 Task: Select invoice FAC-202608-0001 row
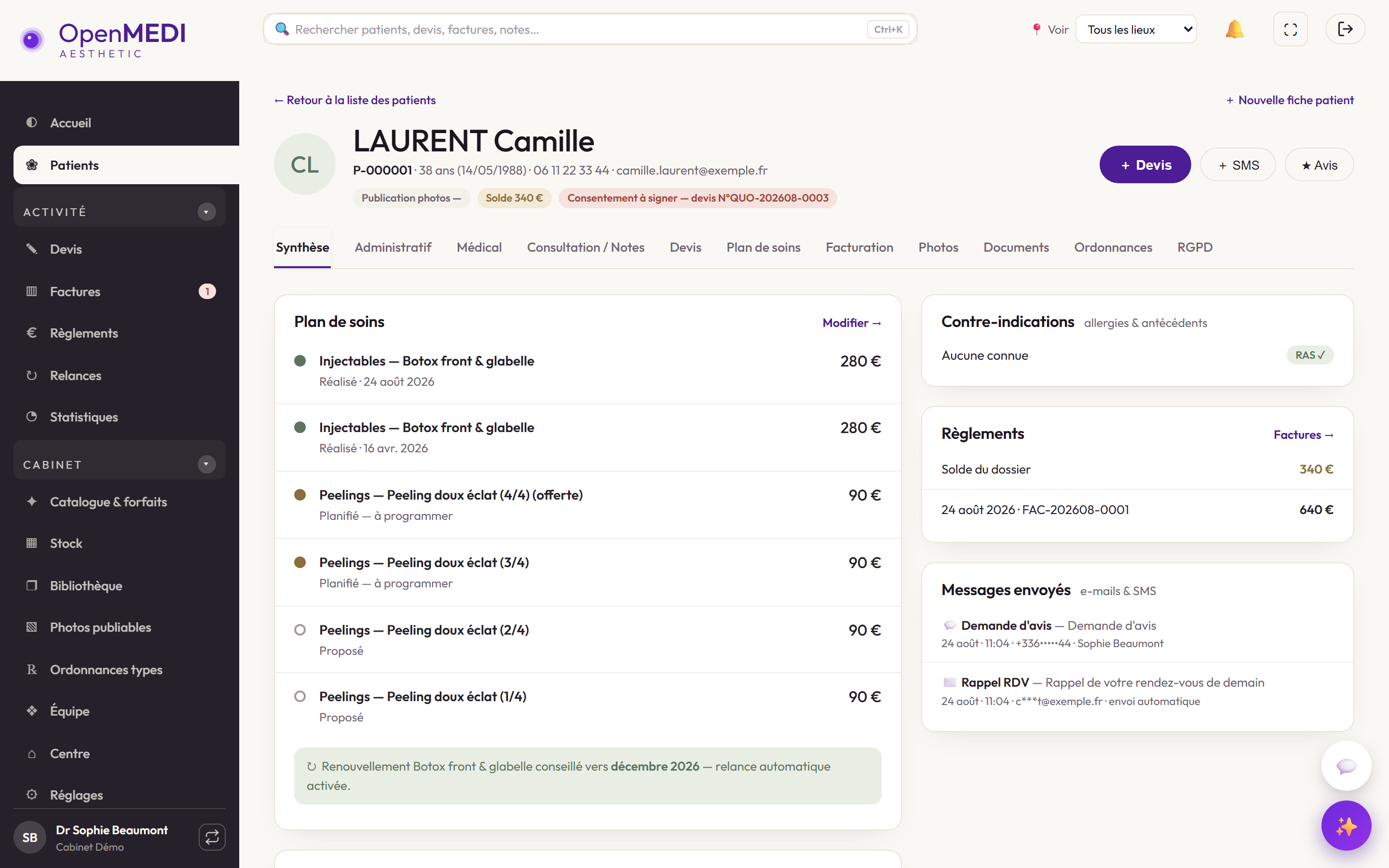point(1137,510)
